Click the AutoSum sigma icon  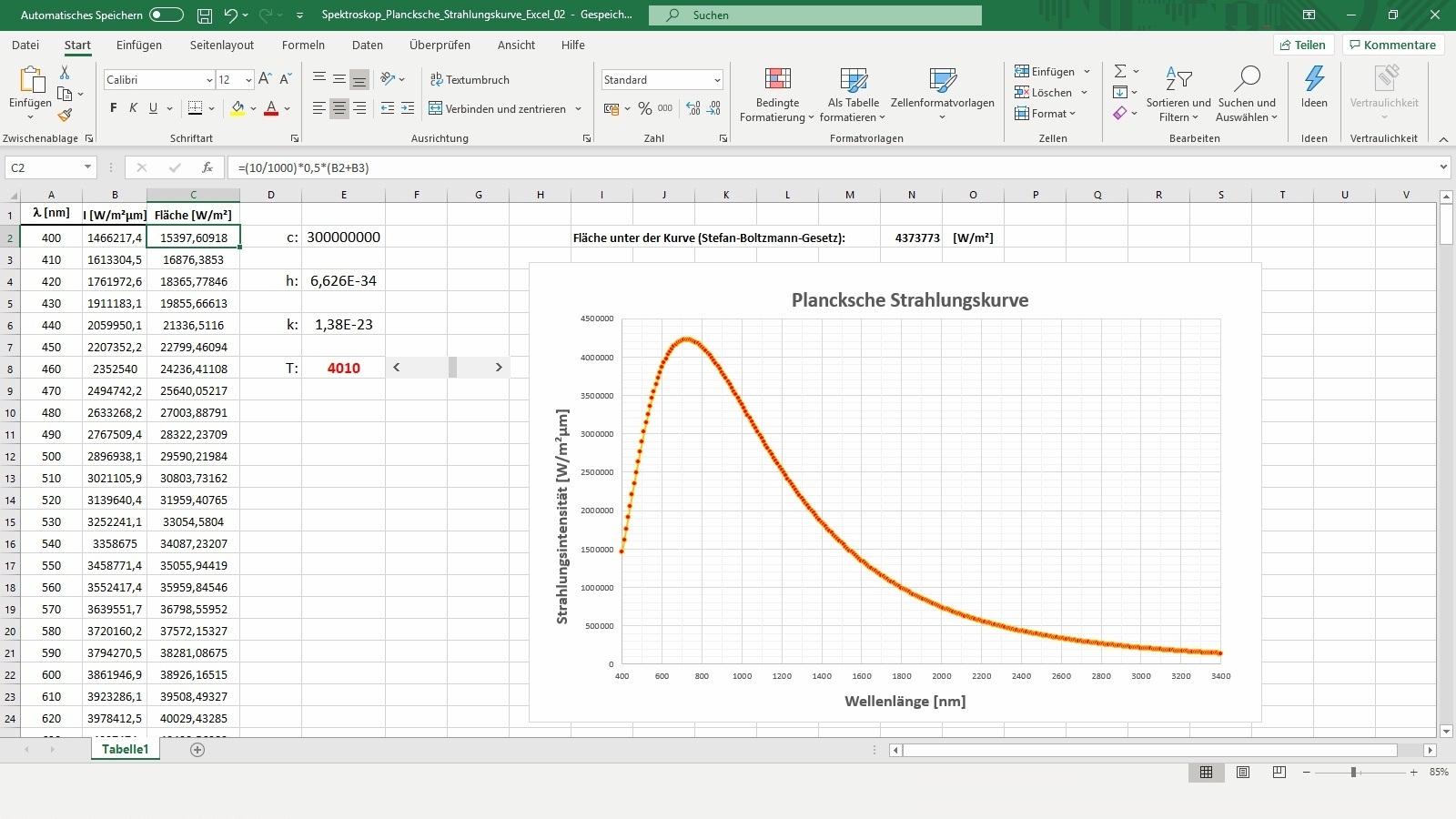tap(1120, 71)
